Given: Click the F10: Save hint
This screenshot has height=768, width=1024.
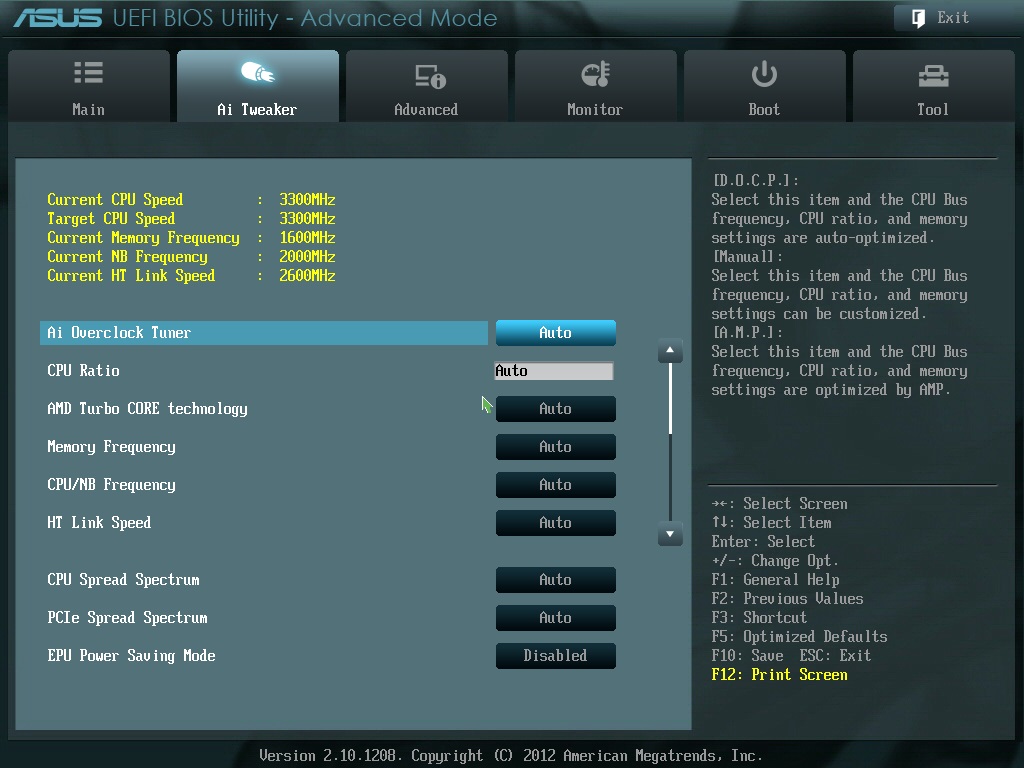Looking at the screenshot, I should tap(748, 655).
